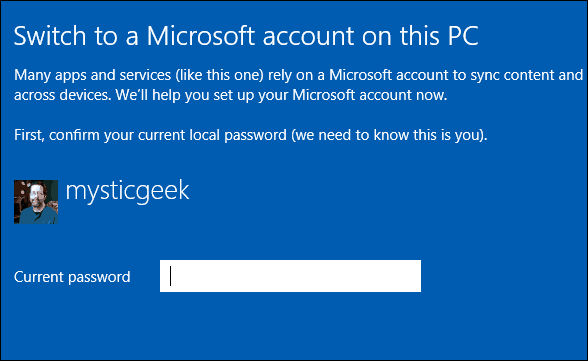
Task: Click the man's face in account avatar
Action: 36,195
